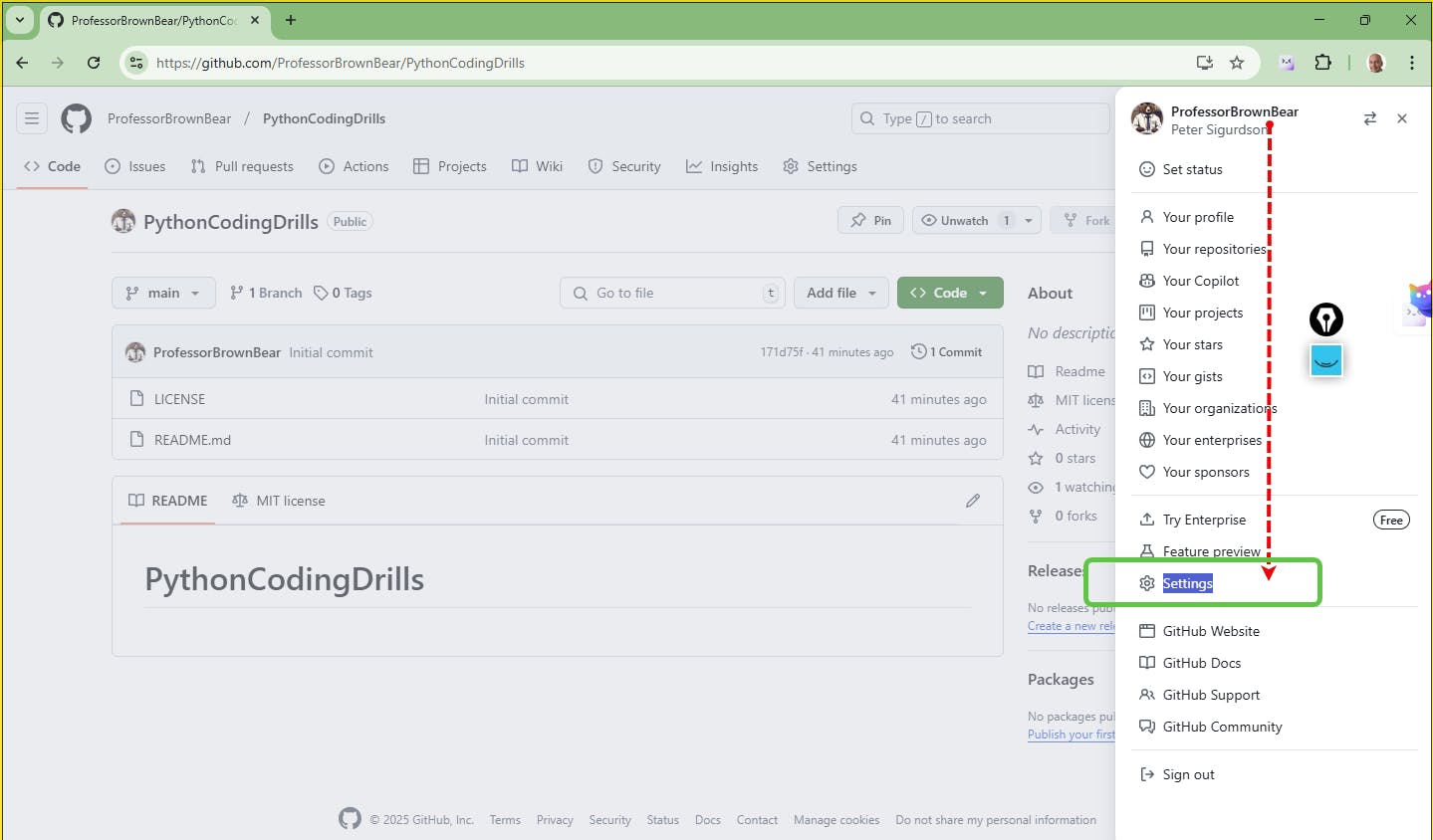Image resolution: width=1433 pixels, height=840 pixels.
Task: Switch to the Issues tab
Action: [x=135, y=166]
